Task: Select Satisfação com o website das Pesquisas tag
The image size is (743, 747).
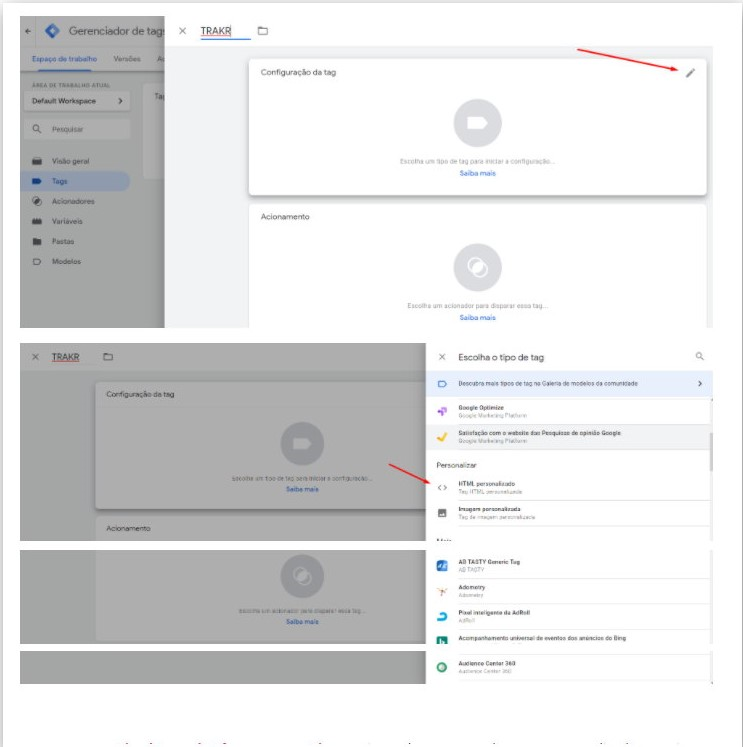Action: (x=568, y=437)
